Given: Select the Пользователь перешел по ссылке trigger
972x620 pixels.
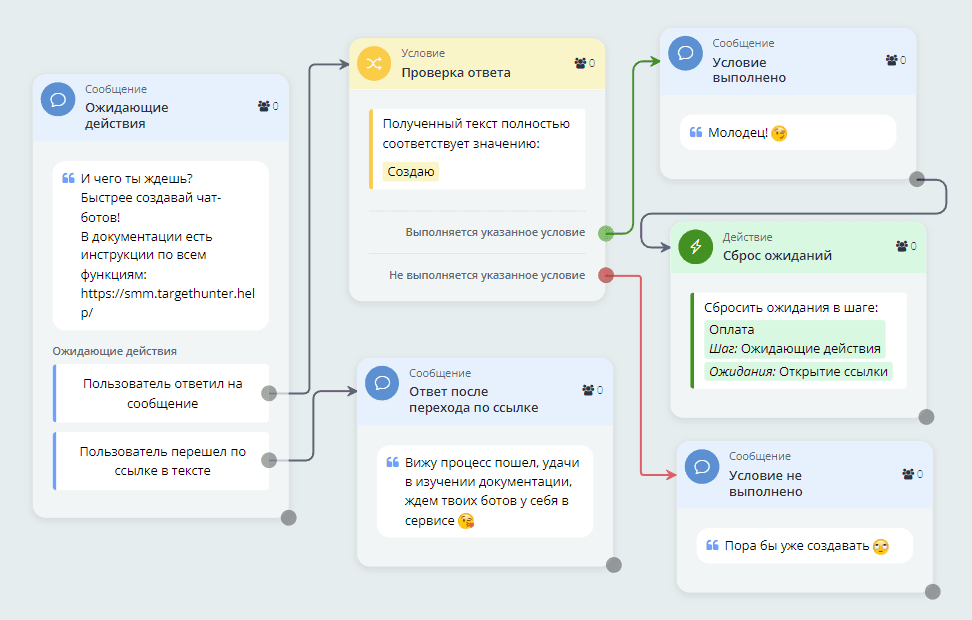Looking at the screenshot, I should (163, 461).
